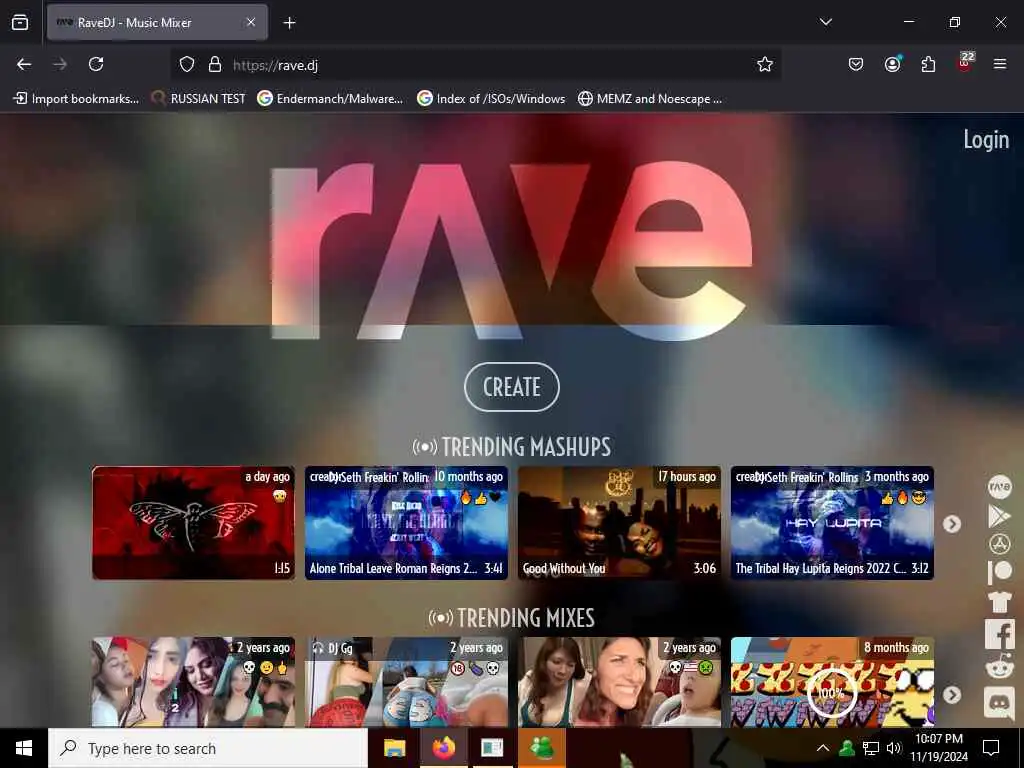Open MEMZ and Noescape bookmark

[x=650, y=99]
